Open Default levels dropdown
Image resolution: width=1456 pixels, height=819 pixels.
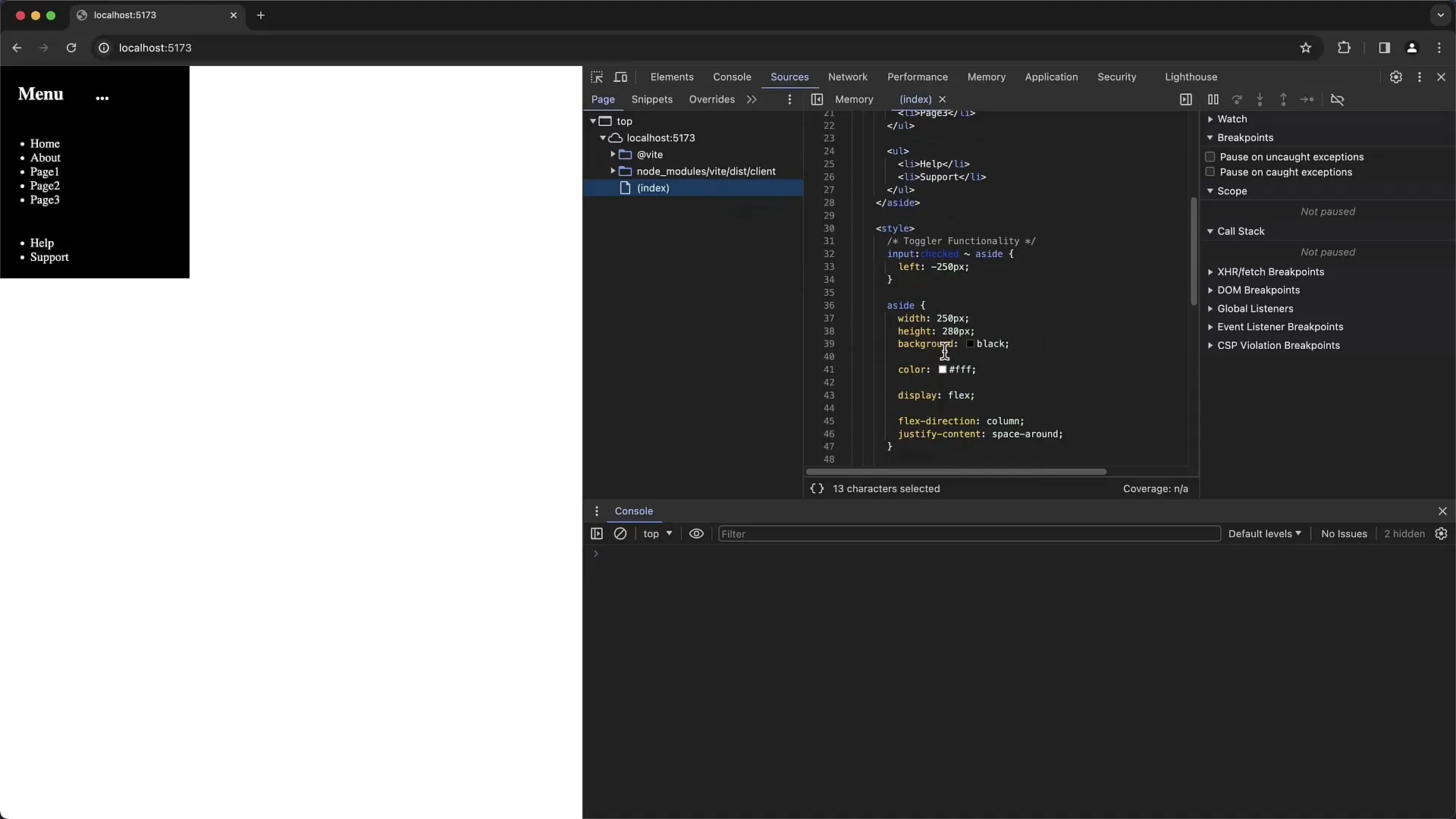tap(1264, 534)
